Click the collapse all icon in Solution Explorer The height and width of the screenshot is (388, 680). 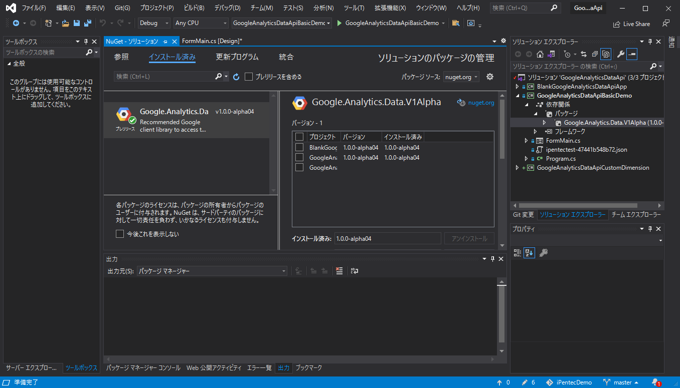[x=595, y=54]
